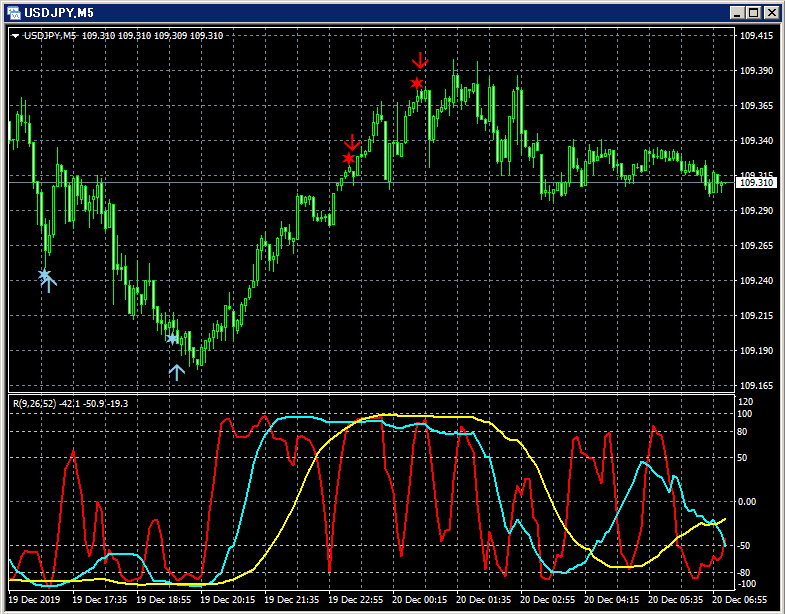
Task: Click the 19 Dec 18:55 time label
Action: coord(163,599)
